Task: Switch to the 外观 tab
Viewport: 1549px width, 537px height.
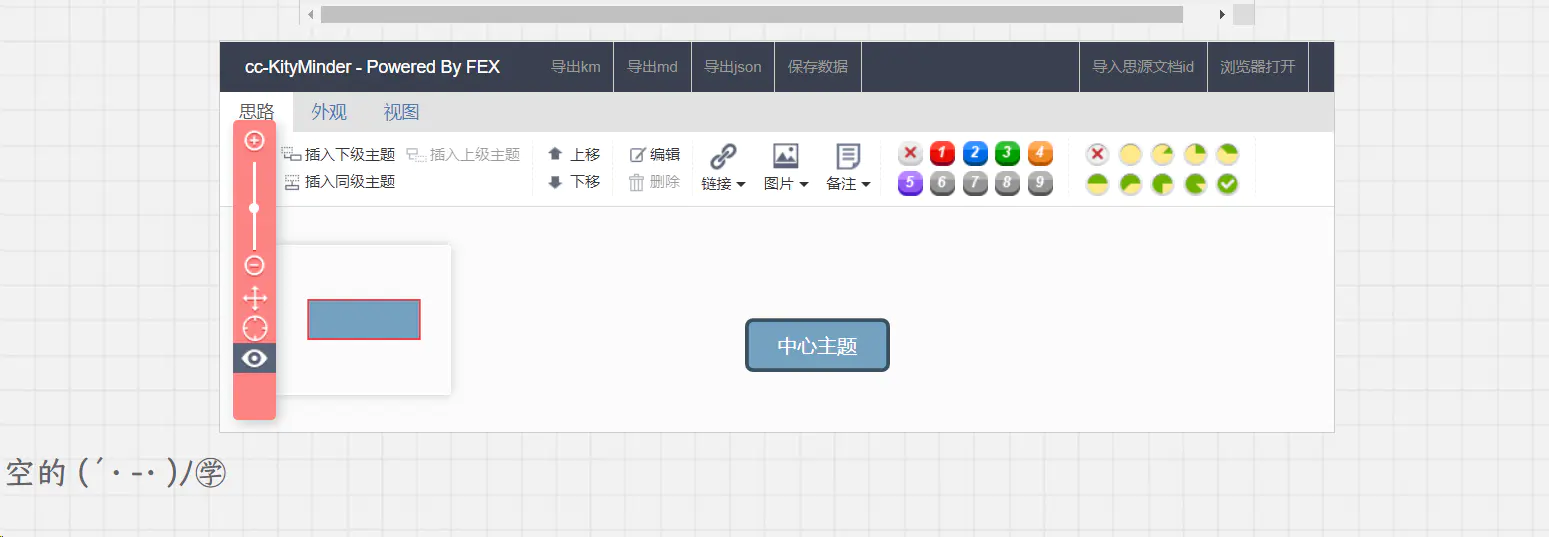Action: click(329, 112)
